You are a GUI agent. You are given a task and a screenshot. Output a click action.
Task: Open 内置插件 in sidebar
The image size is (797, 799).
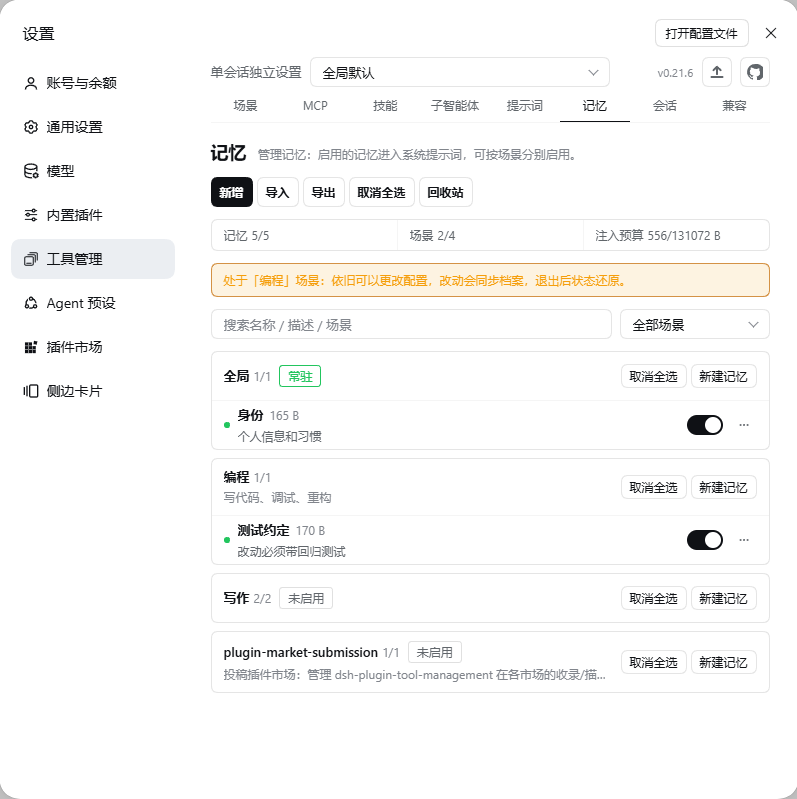click(93, 215)
